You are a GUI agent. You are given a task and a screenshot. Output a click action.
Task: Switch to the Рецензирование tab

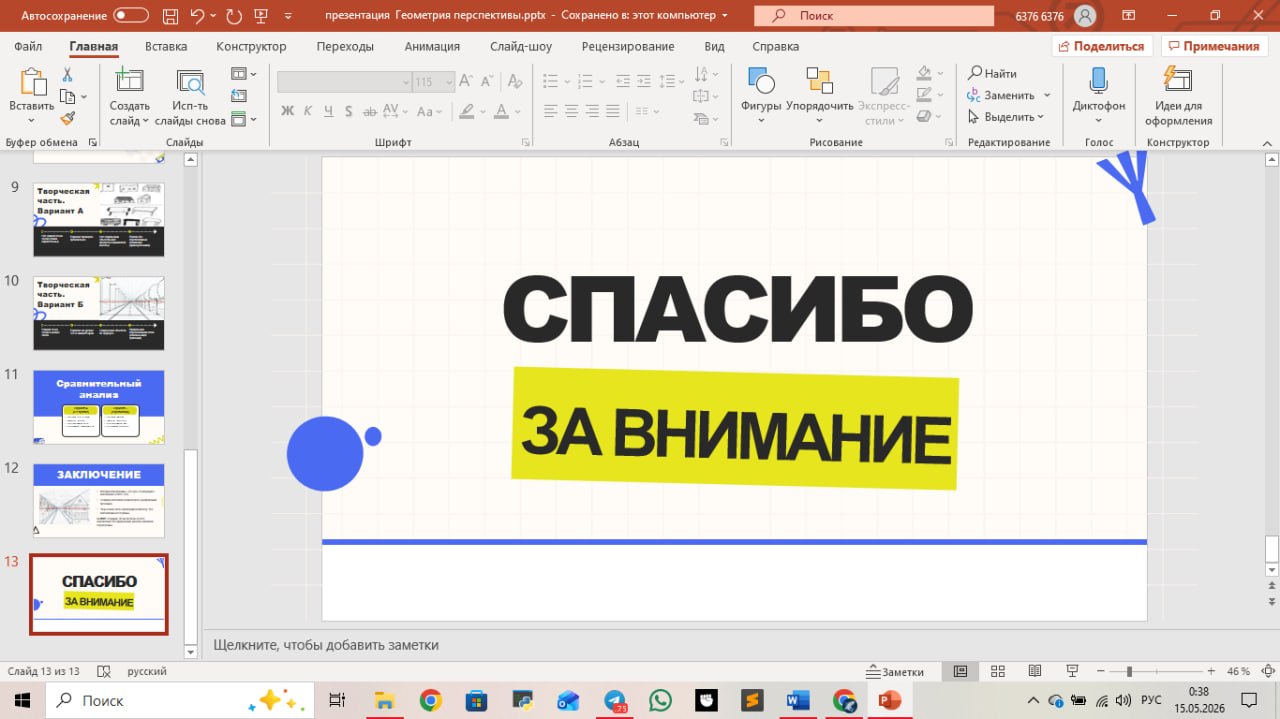coord(628,46)
